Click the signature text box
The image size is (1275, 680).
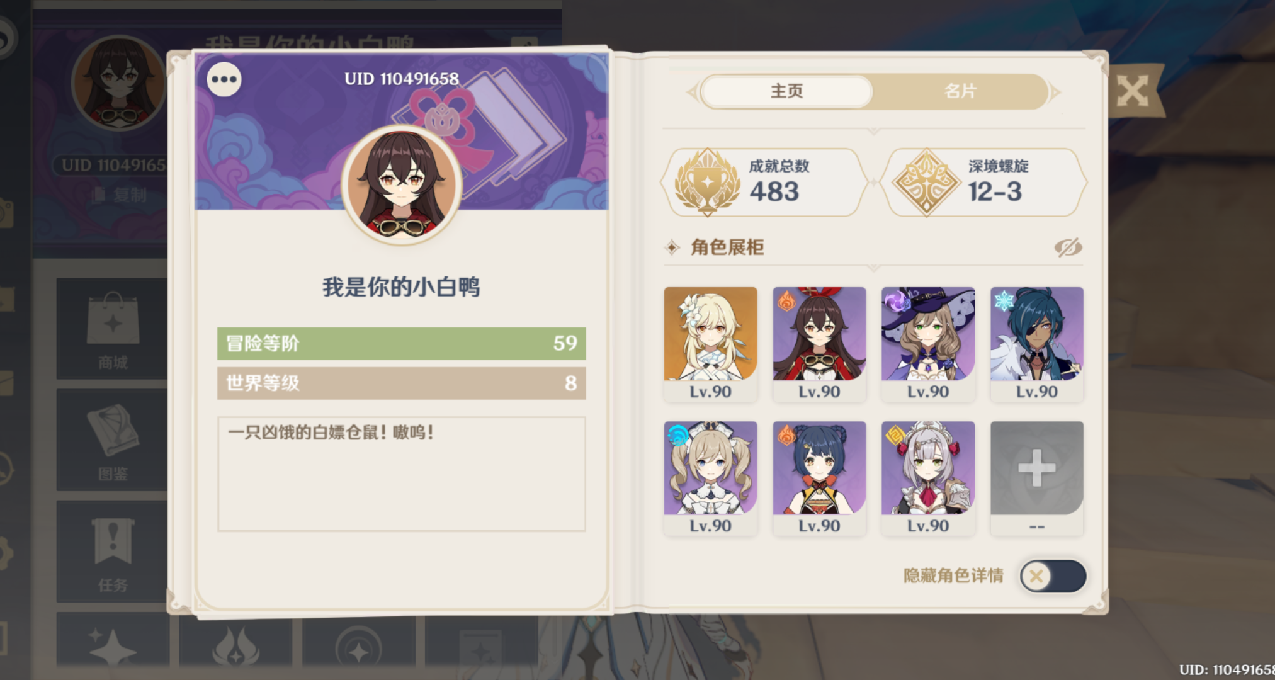tap(401, 474)
